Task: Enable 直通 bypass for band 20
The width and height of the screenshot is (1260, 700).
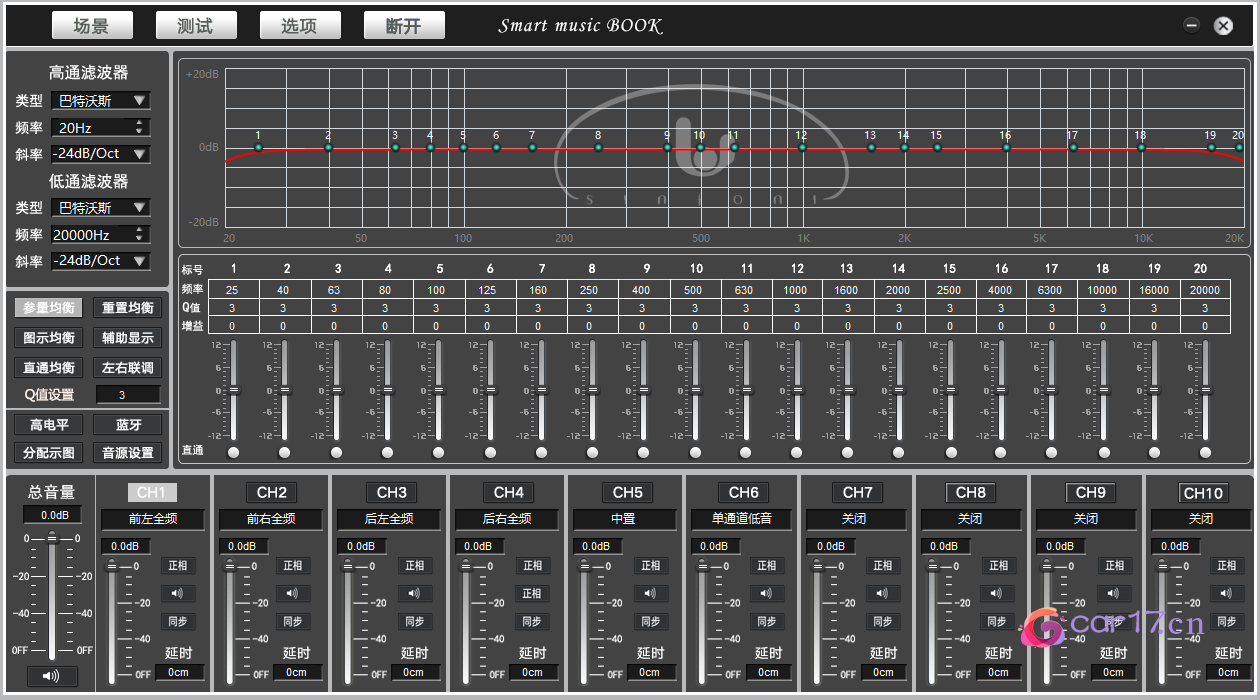Action: tap(1205, 452)
